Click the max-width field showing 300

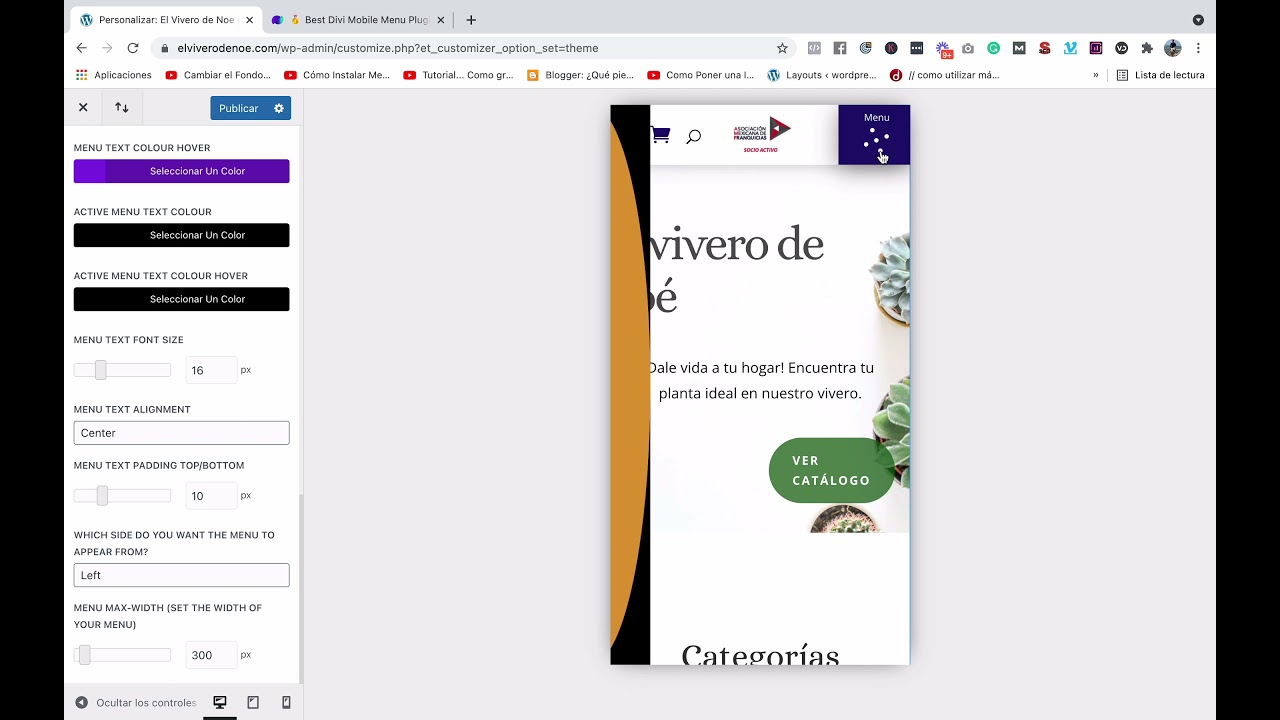[211, 655]
